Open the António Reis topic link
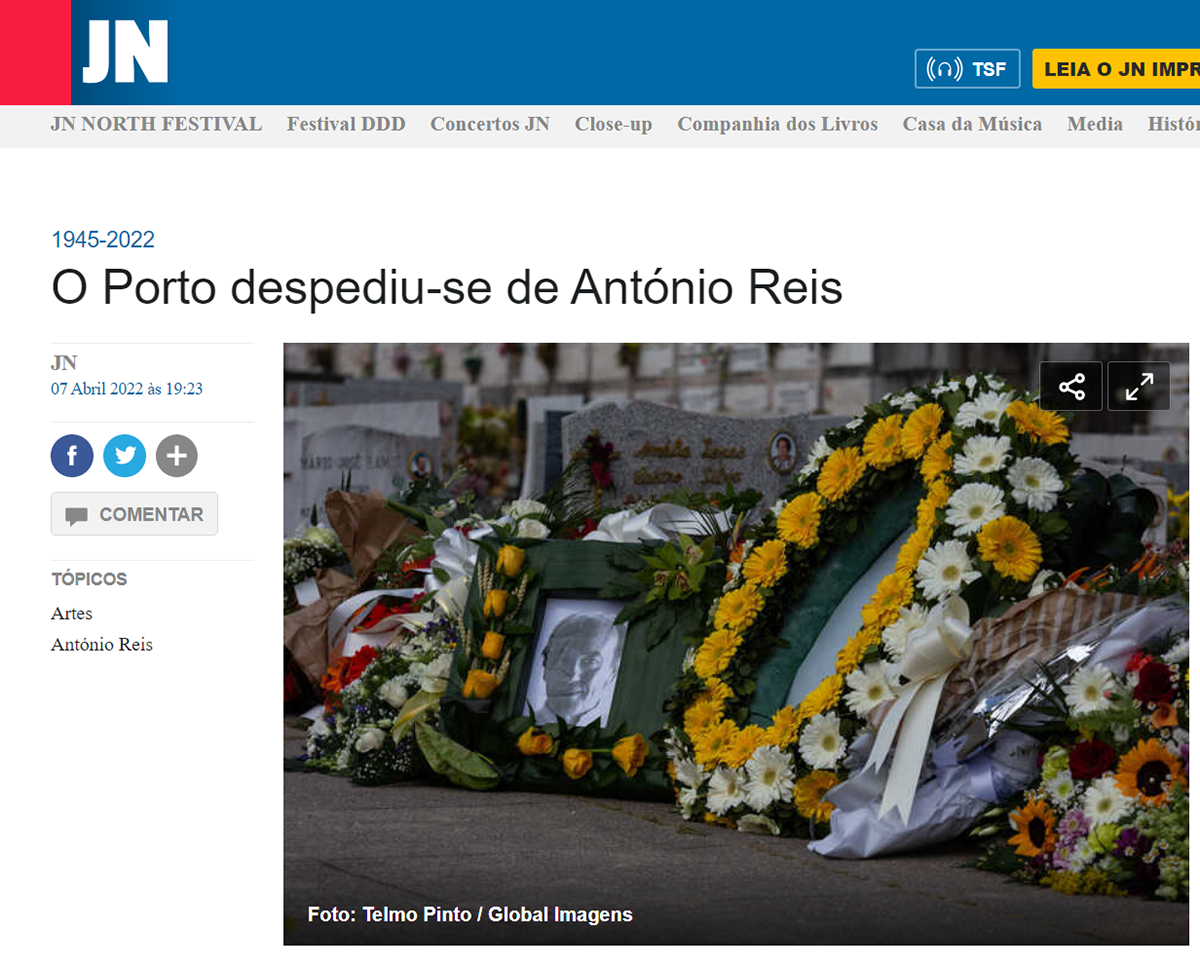1200x968 pixels. 102,645
